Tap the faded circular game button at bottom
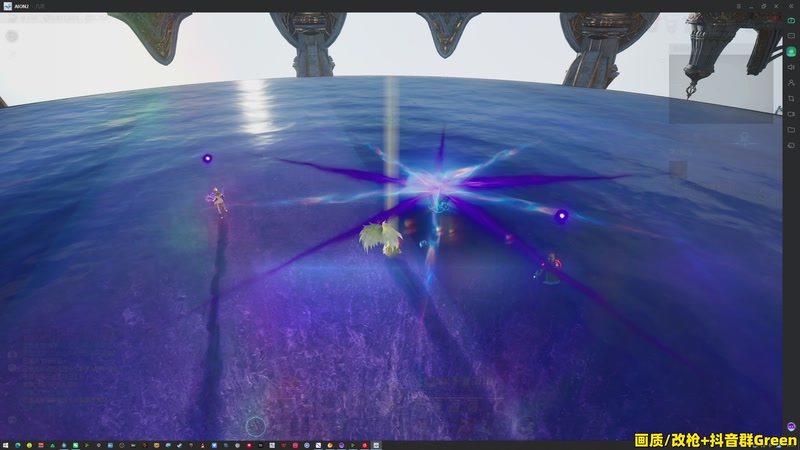The image size is (800, 450). click(256, 427)
